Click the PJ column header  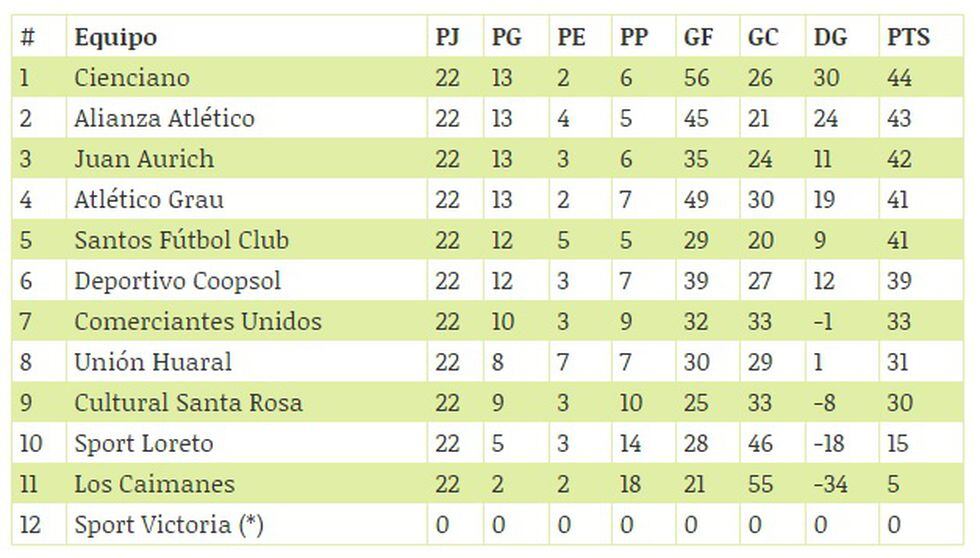point(447,38)
